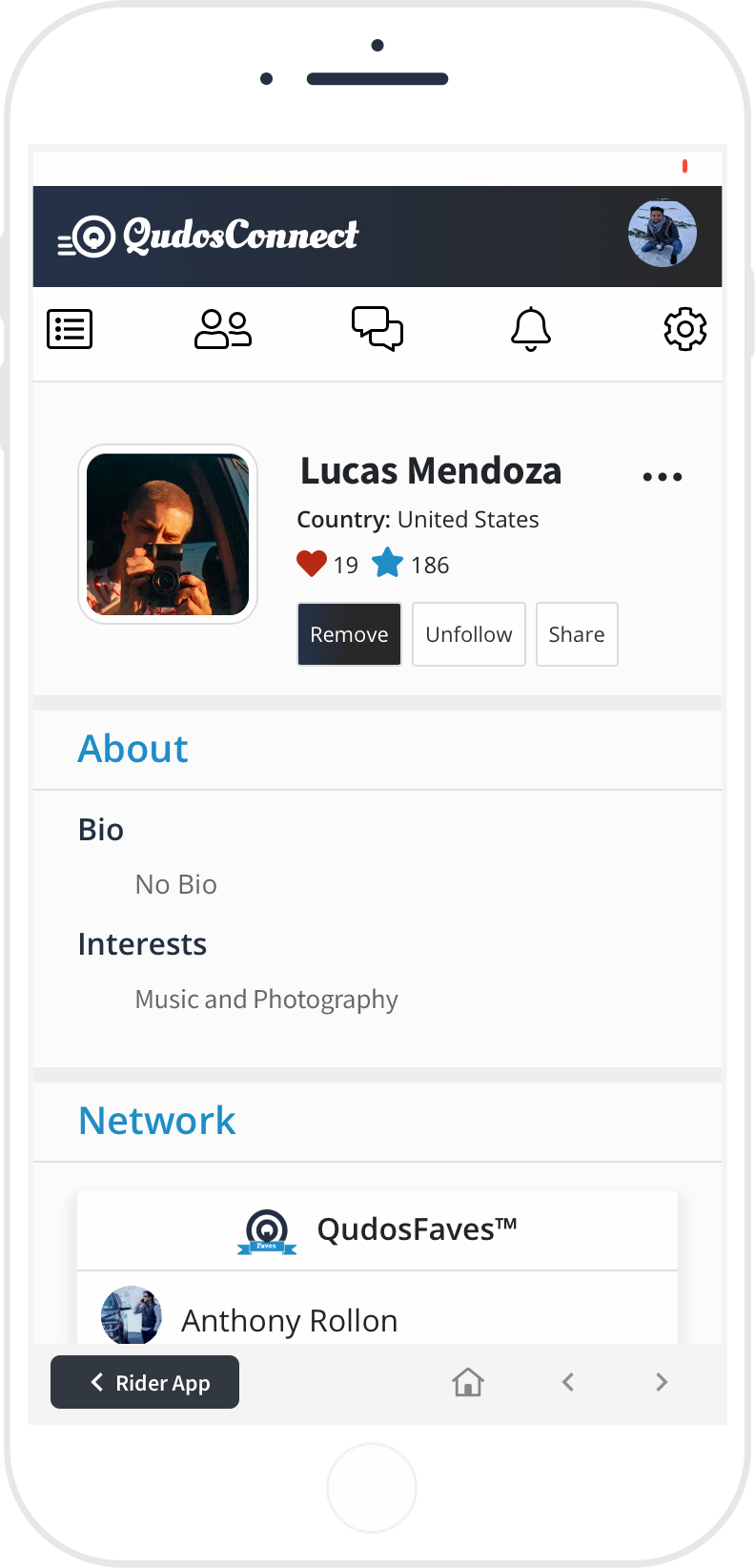Open the three-dot more options menu
The image size is (755, 1568).
coord(663,477)
